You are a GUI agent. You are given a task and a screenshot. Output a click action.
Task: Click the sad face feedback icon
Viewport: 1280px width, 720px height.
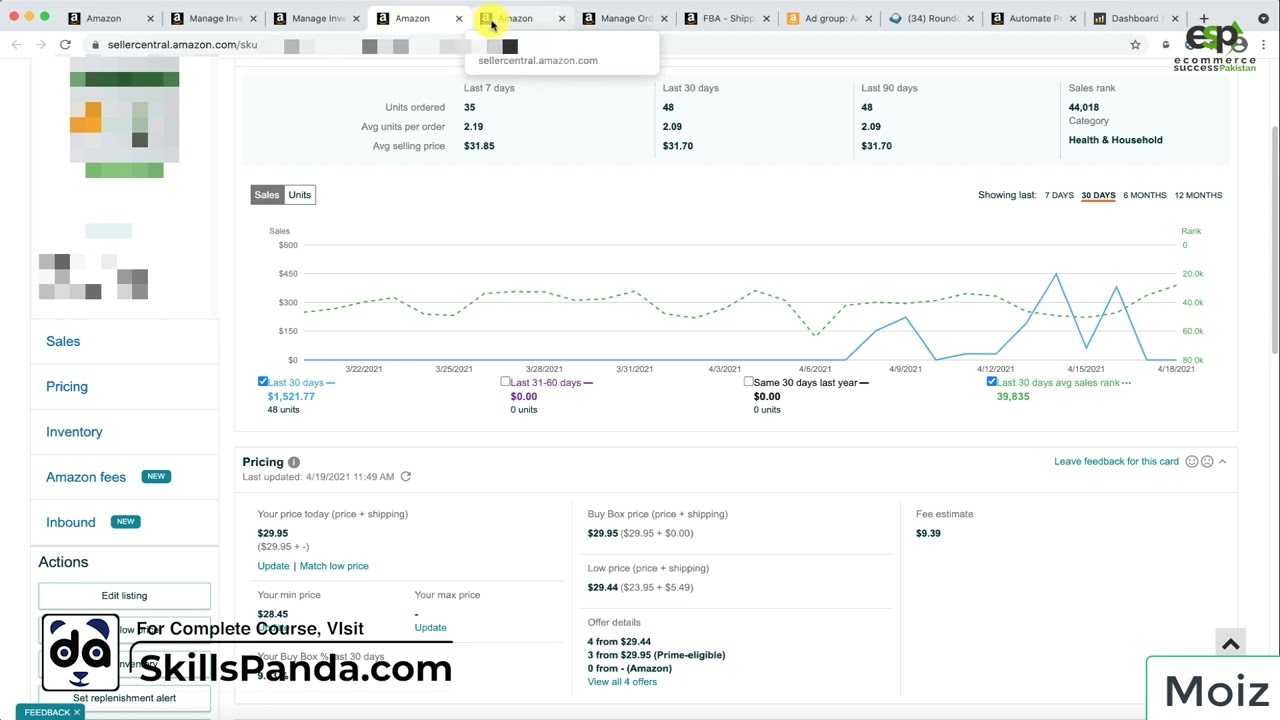[x=1207, y=461]
